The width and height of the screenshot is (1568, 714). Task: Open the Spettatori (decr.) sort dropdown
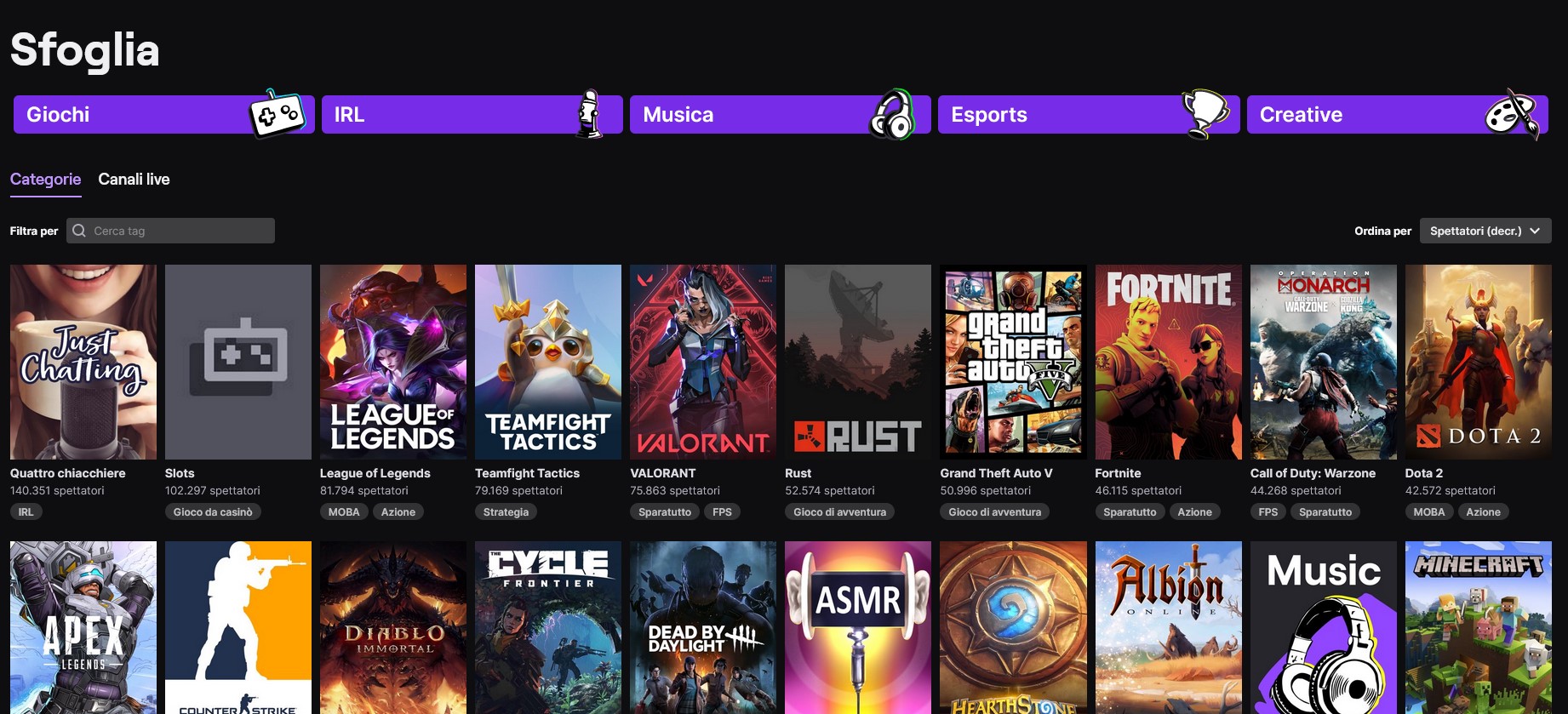[1485, 231]
